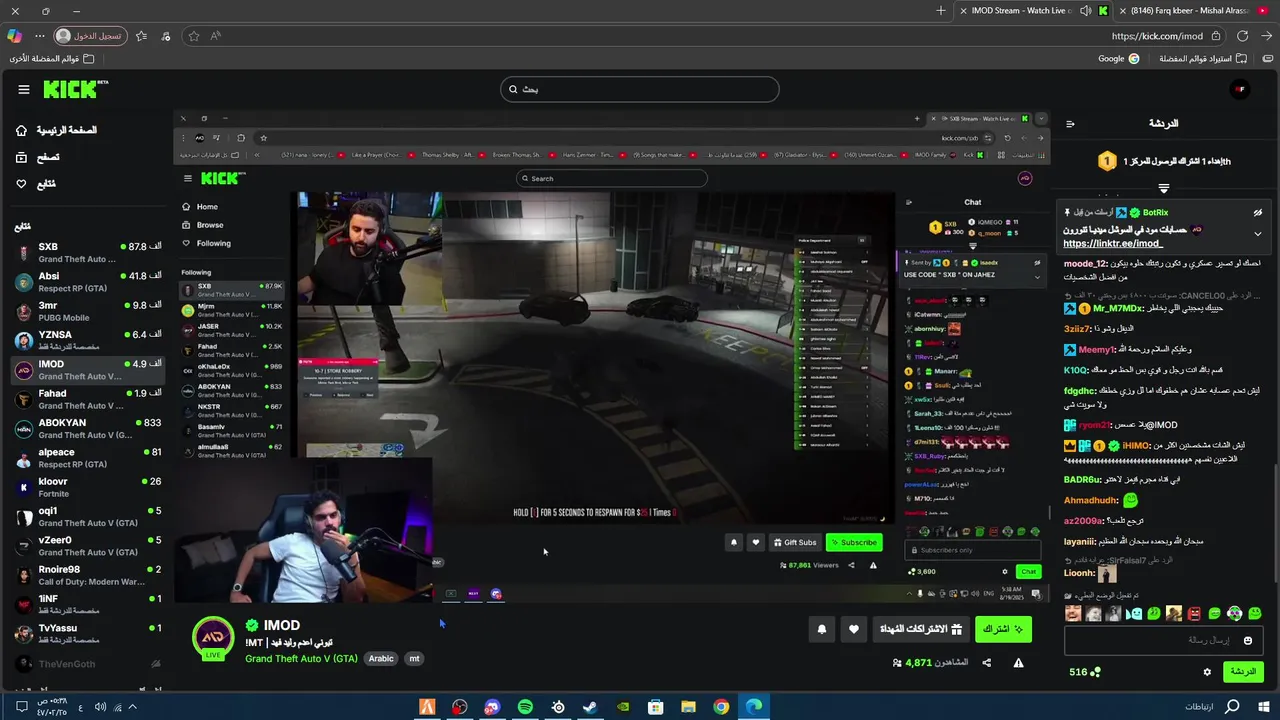Open Steam from taskbar
This screenshot has height=720, width=1280.
(x=590, y=707)
